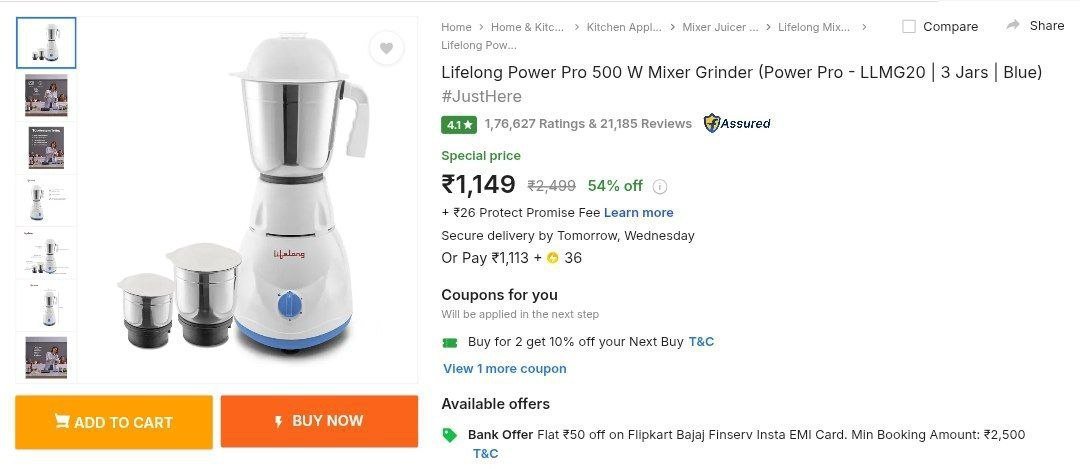
Task: Click the Flipkart Assured badge
Action: pos(737,124)
